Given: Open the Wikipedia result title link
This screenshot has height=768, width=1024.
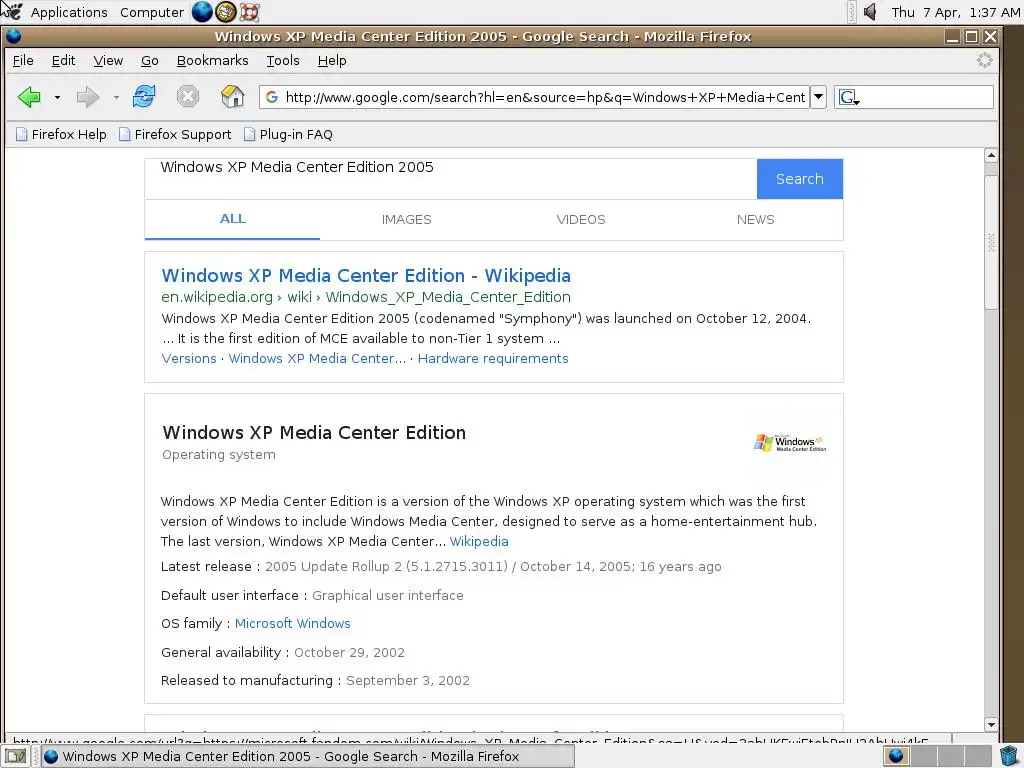Looking at the screenshot, I should [x=366, y=276].
